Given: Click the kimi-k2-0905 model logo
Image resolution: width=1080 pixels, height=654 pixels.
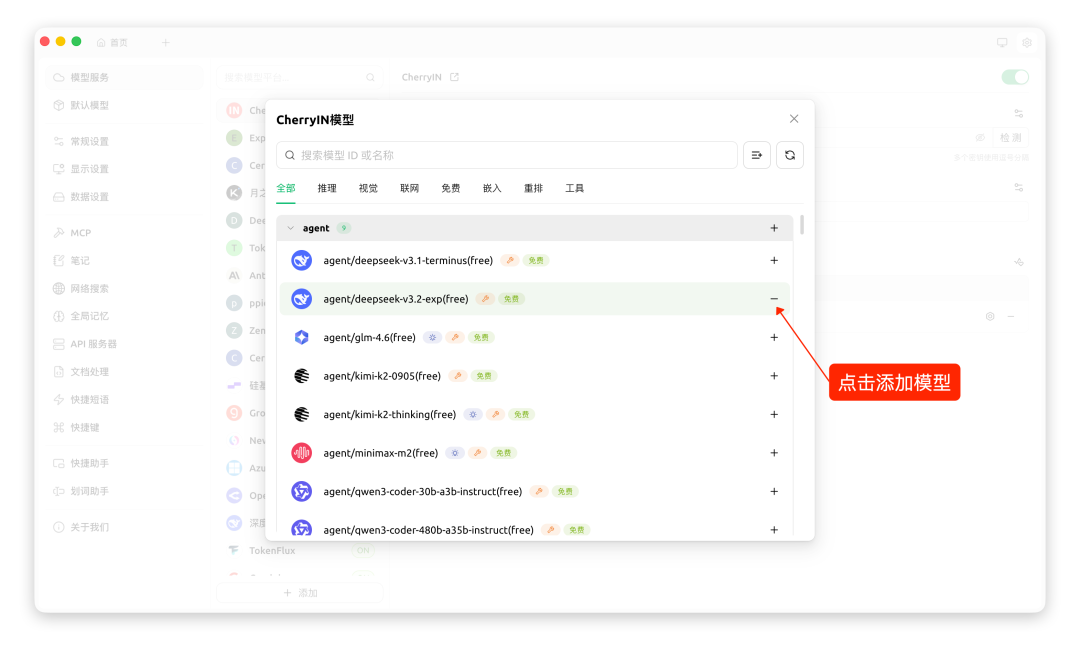Looking at the screenshot, I should [x=302, y=376].
